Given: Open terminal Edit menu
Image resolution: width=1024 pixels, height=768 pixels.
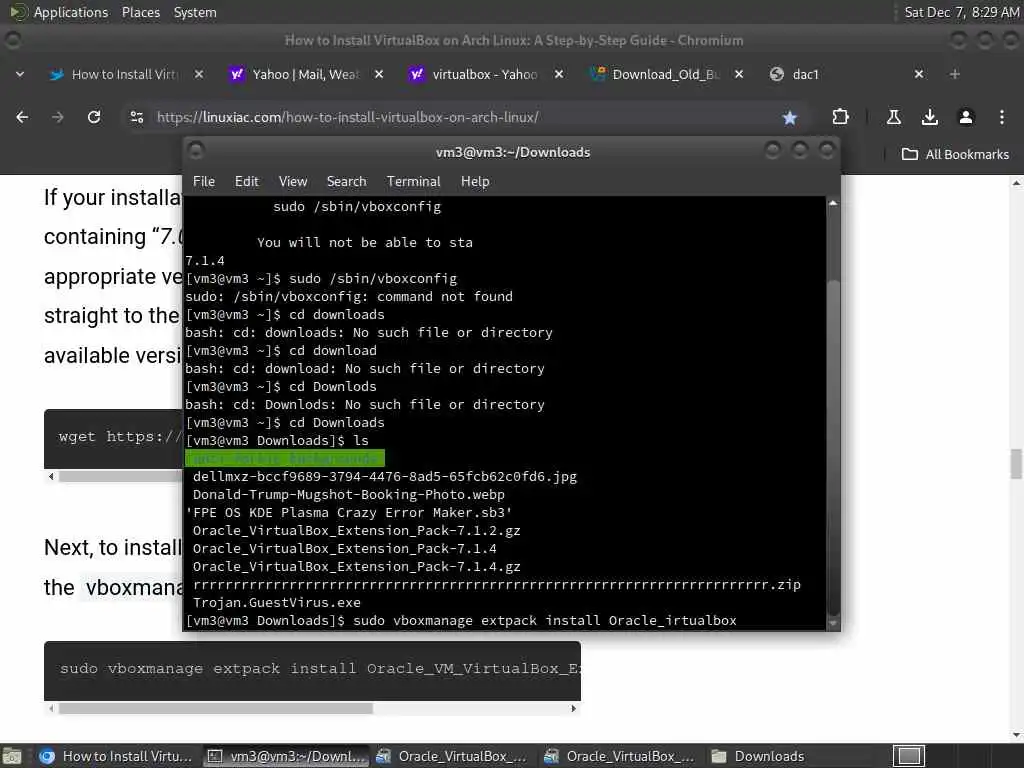Looking at the screenshot, I should 247,182.
